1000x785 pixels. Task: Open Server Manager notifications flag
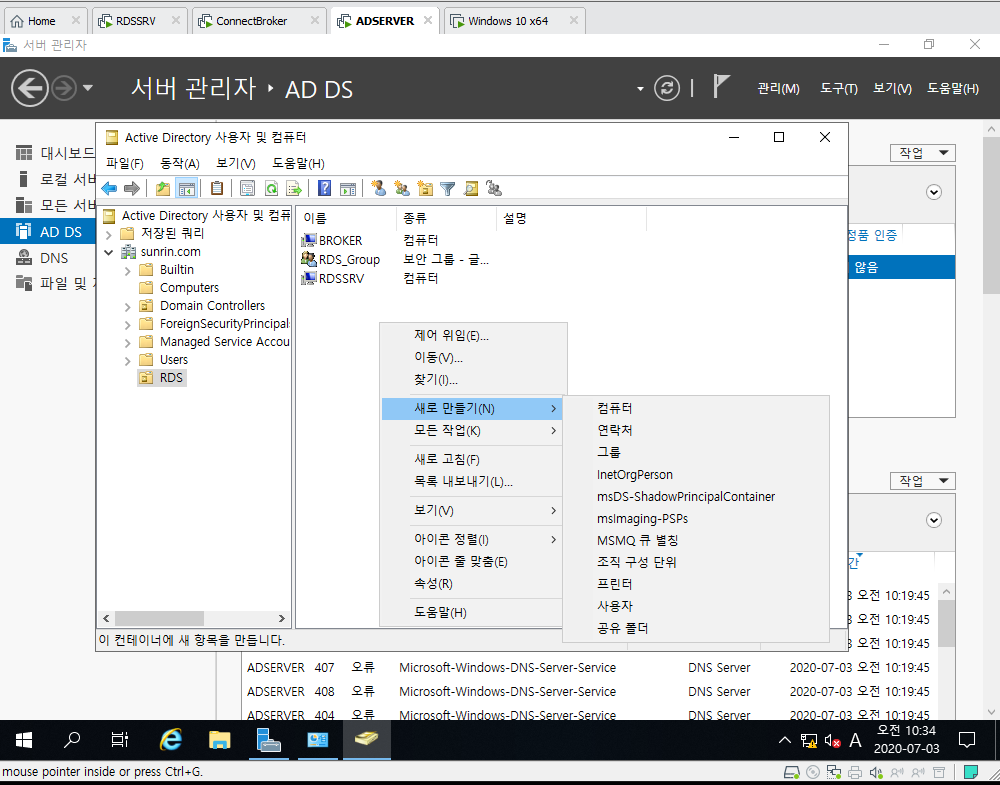tap(721, 87)
